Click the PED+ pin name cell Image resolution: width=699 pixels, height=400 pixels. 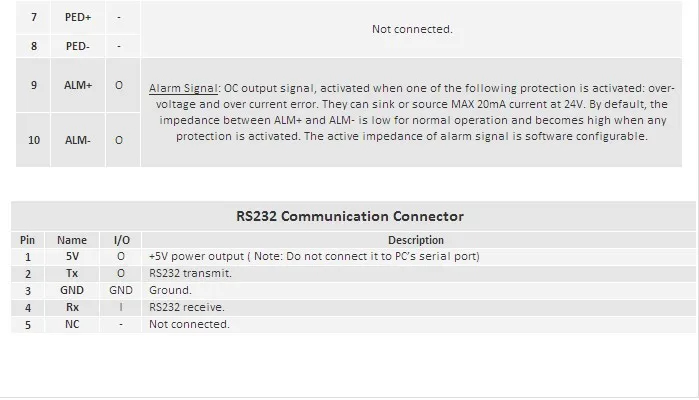click(78, 17)
